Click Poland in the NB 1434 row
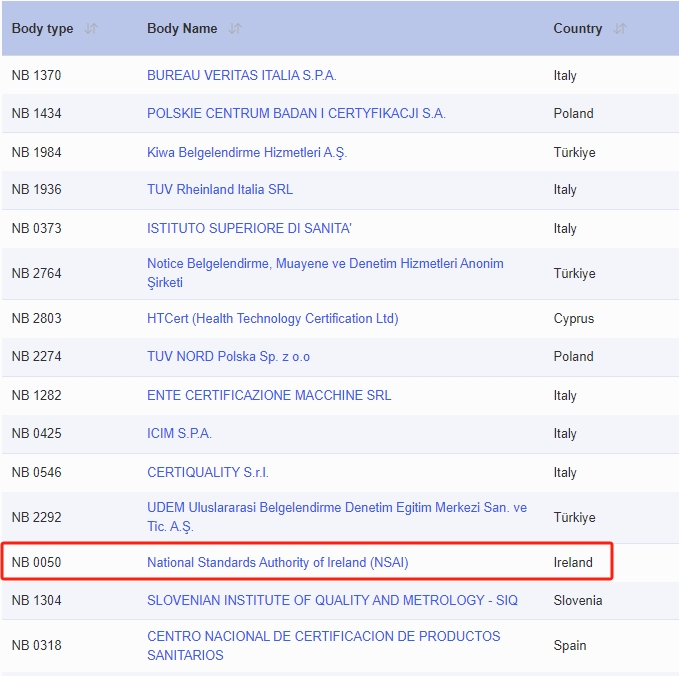This screenshot has width=679, height=676. [x=573, y=113]
